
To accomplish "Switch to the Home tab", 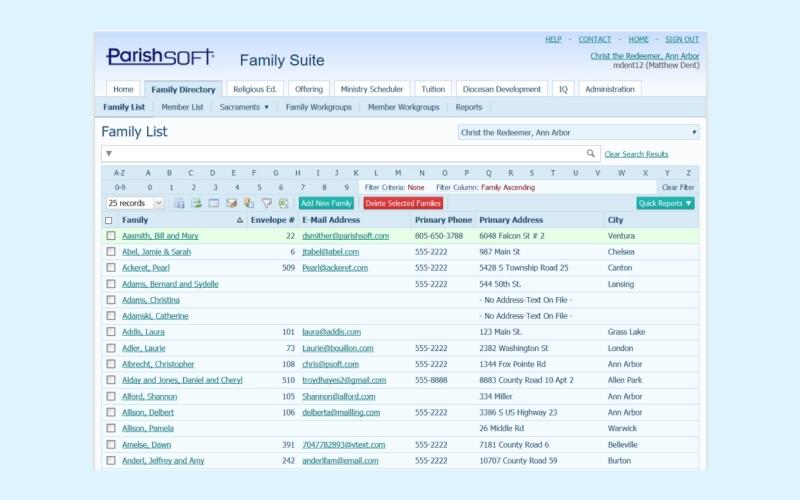I will (123, 89).
